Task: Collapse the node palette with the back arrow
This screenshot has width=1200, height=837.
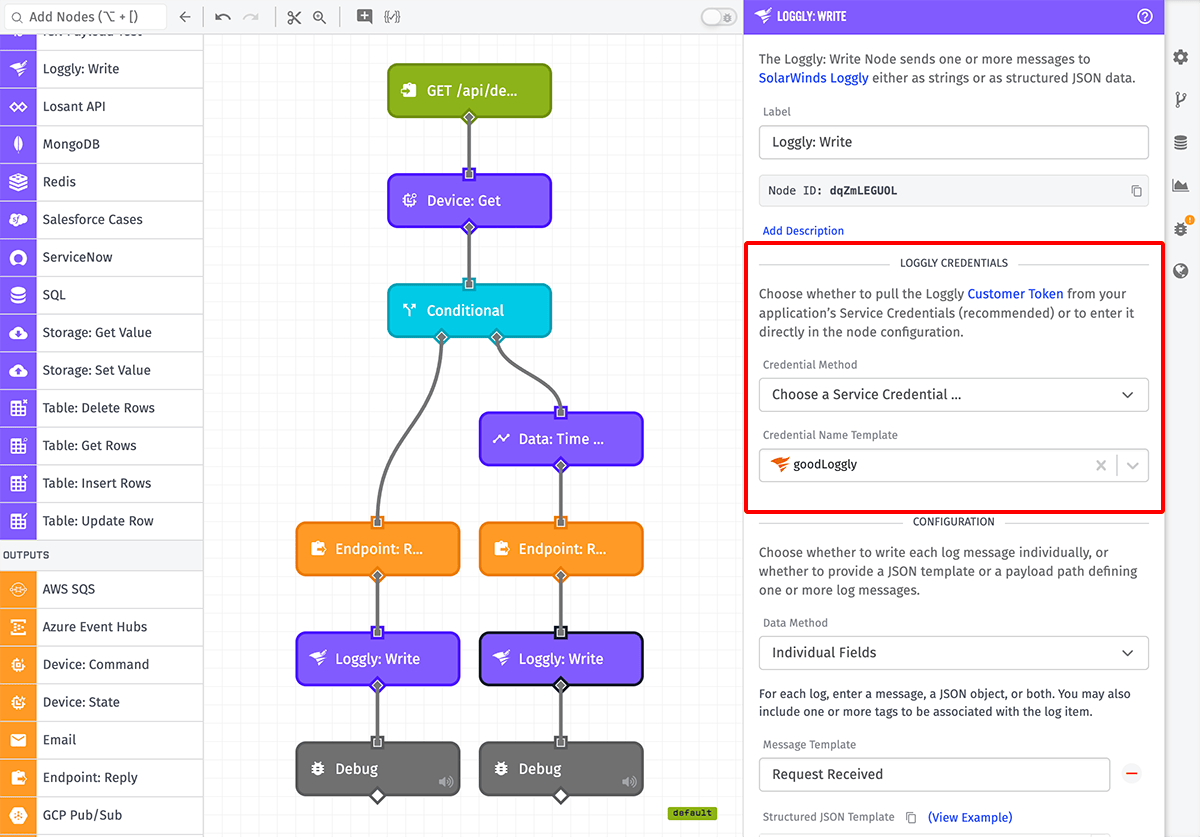Action: (184, 17)
